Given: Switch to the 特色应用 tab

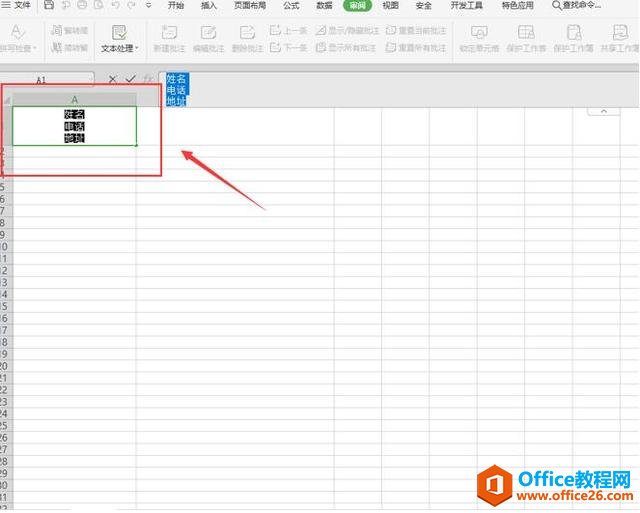Looking at the screenshot, I should click(x=518, y=5).
